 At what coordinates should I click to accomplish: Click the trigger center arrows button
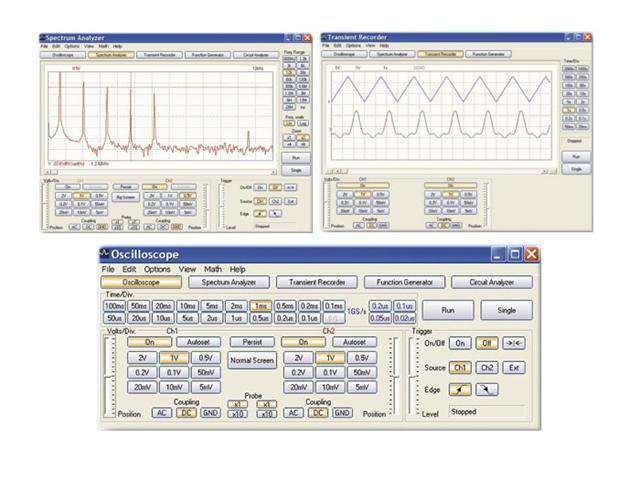515,342
